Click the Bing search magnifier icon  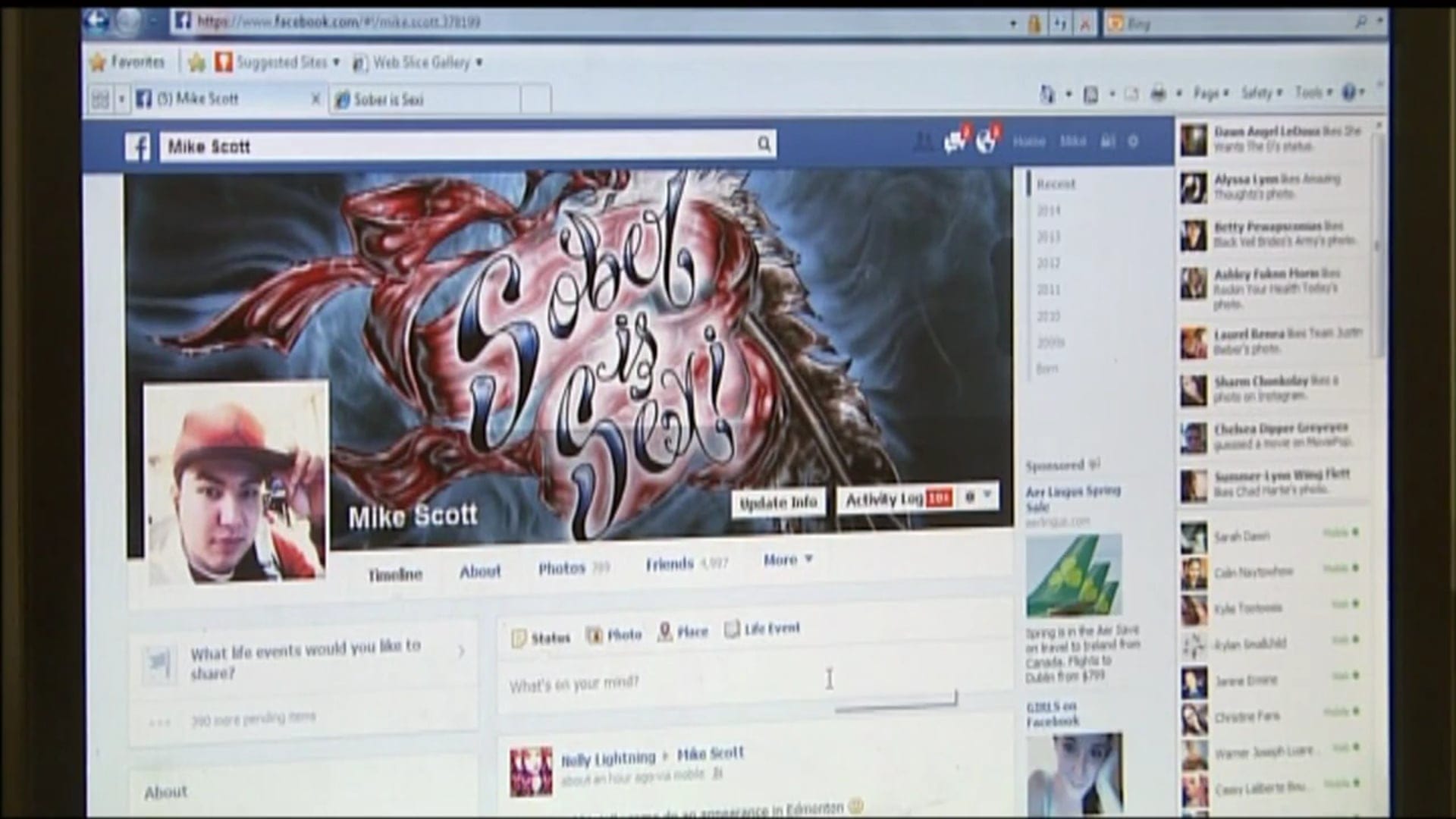tap(1361, 24)
